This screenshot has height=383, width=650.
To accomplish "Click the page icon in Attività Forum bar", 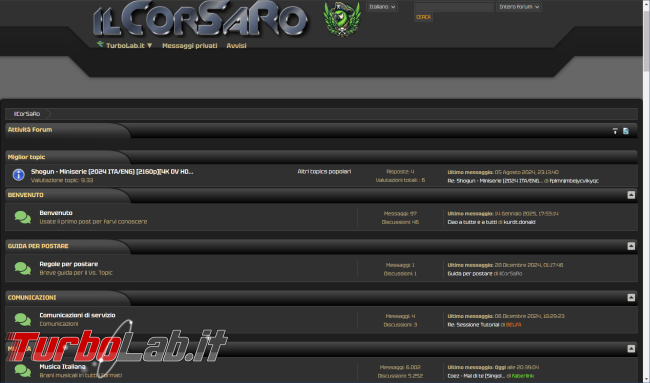I will click(x=626, y=131).
